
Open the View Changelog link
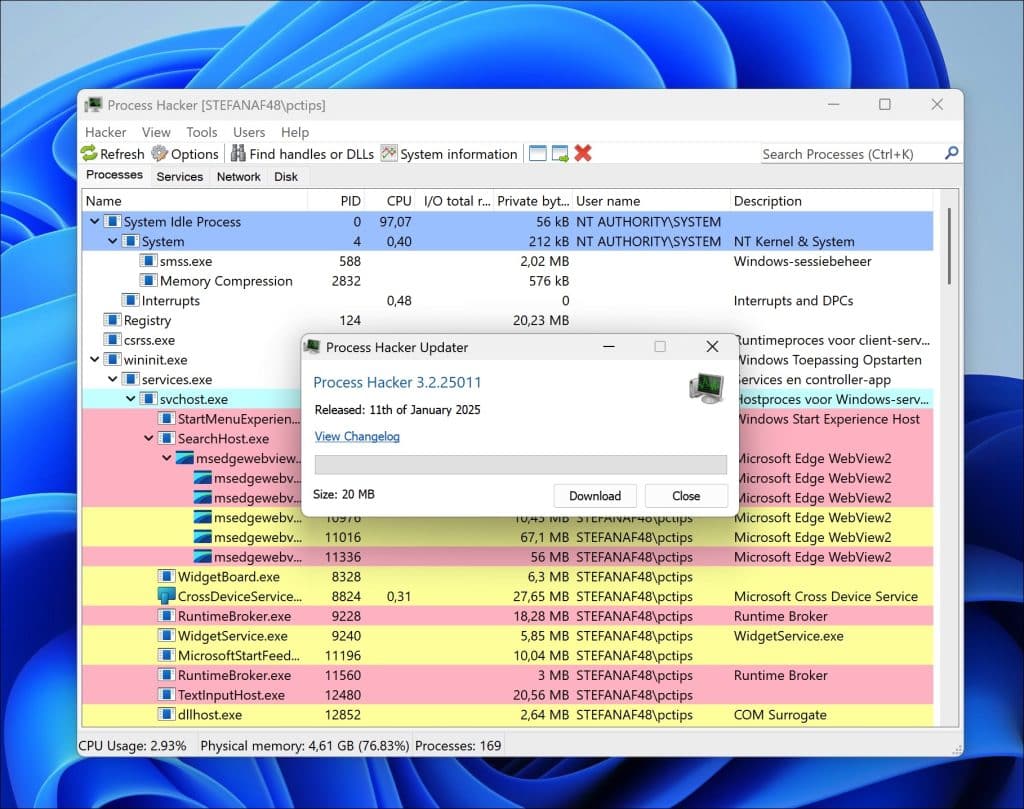click(x=357, y=437)
